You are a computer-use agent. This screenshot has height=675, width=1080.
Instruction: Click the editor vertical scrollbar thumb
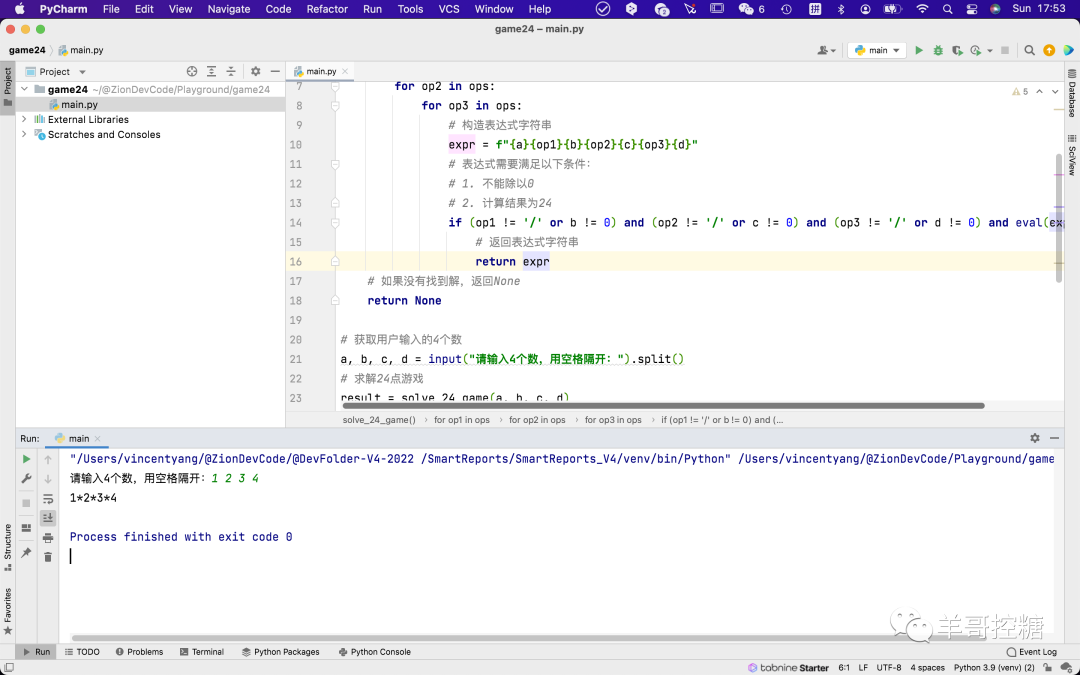click(x=1059, y=218)
